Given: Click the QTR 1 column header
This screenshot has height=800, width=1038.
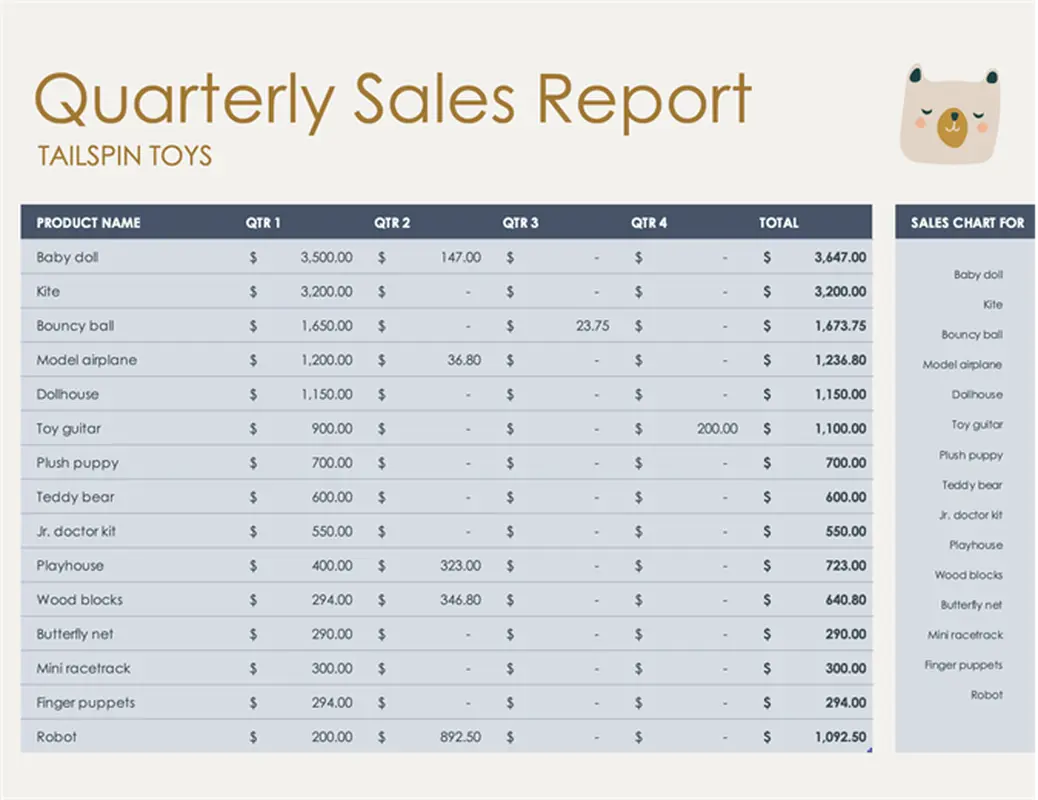Looking at the screenshot, I should [263, 223].
